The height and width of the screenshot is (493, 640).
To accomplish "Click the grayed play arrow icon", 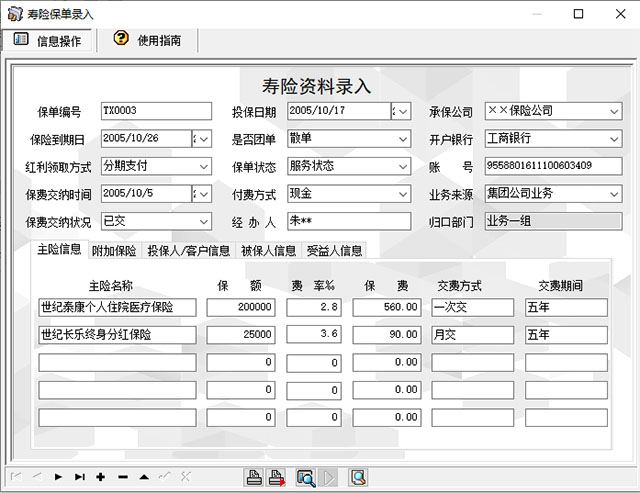I will coord(329,477).
